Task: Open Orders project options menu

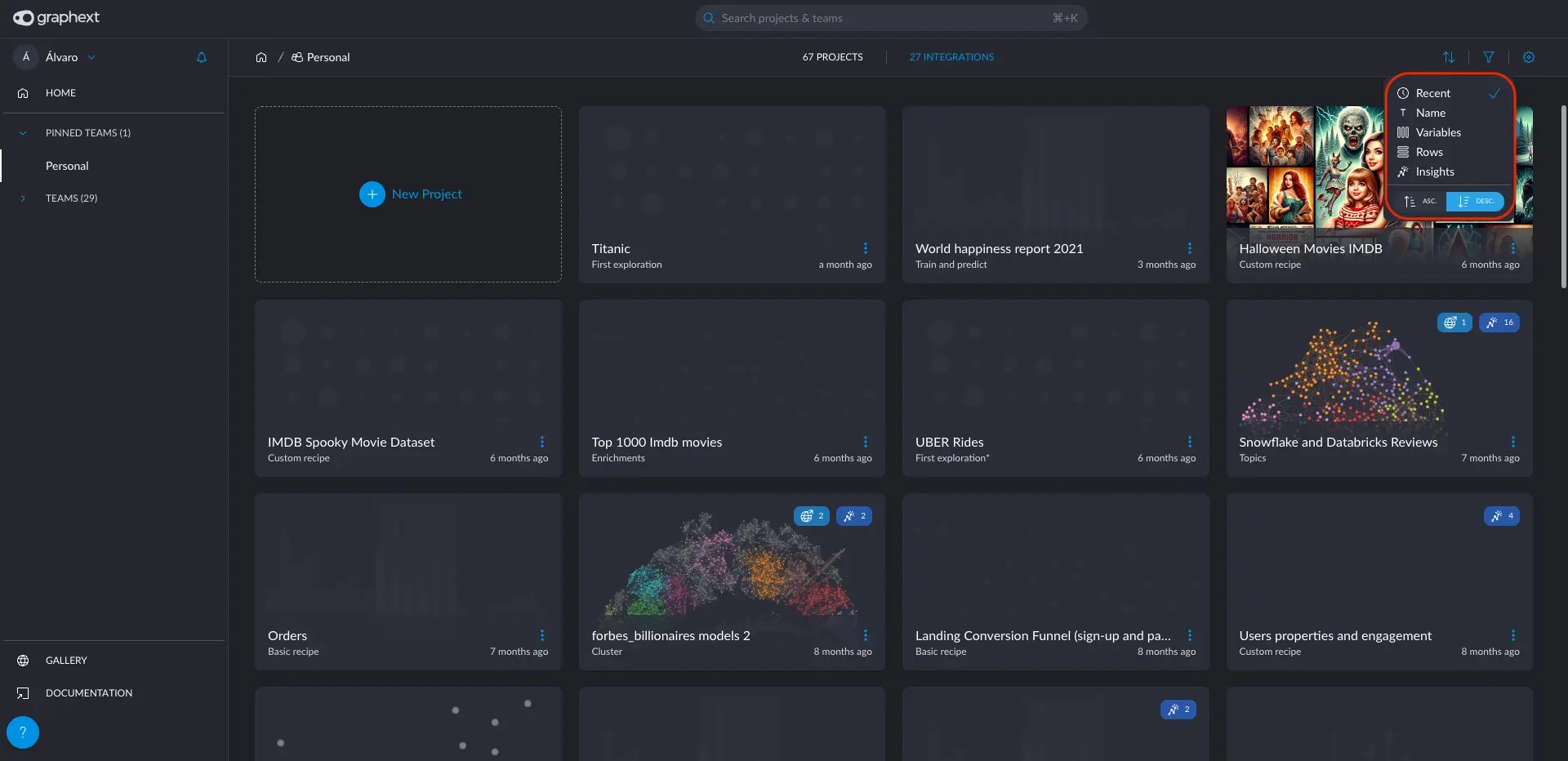Action: coord(542,635)
